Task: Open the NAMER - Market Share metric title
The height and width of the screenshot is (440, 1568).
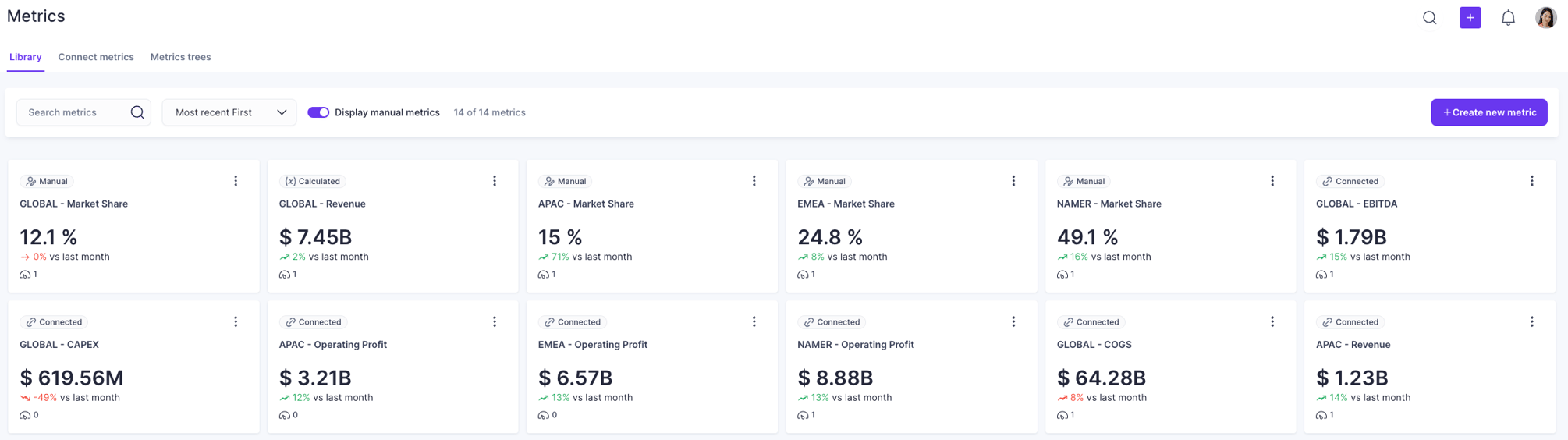Action: click(x=1109, y=204)
